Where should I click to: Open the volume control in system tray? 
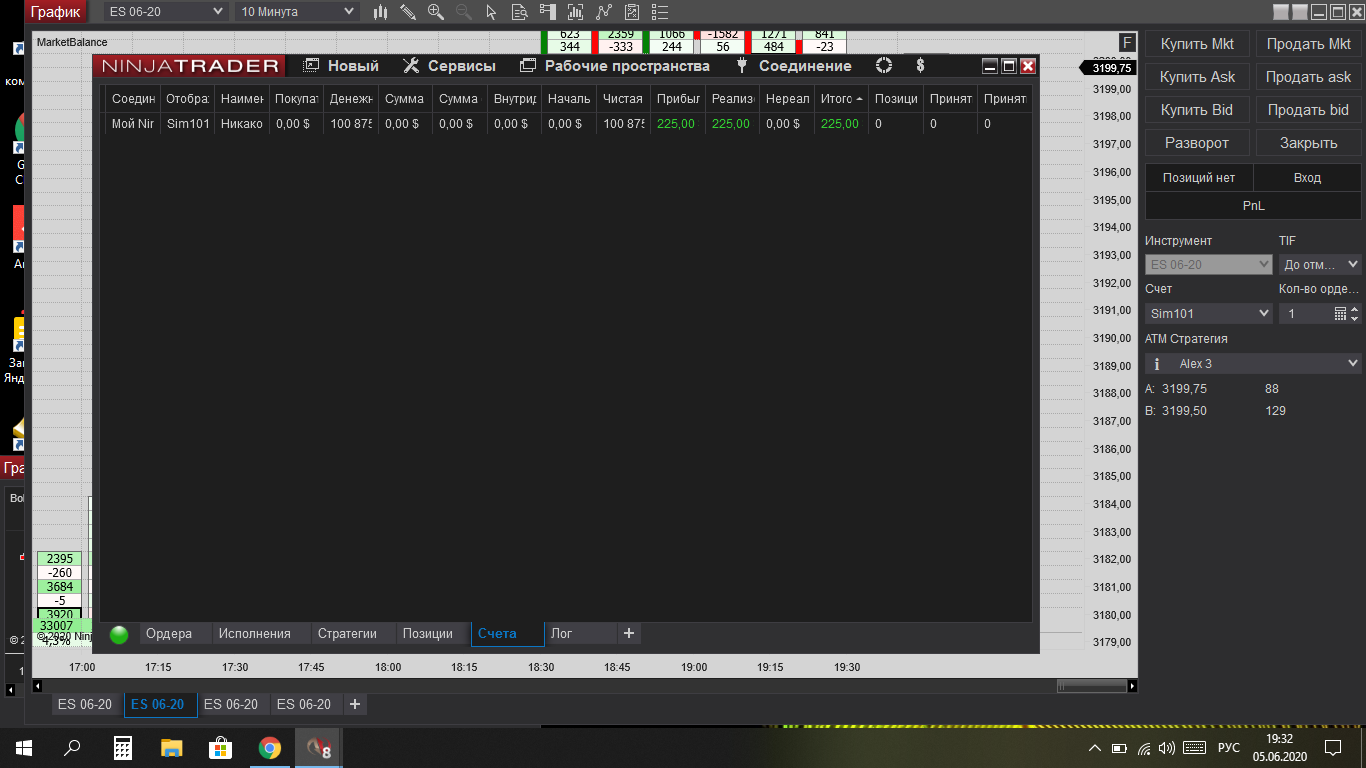(x=1166, y=748)
